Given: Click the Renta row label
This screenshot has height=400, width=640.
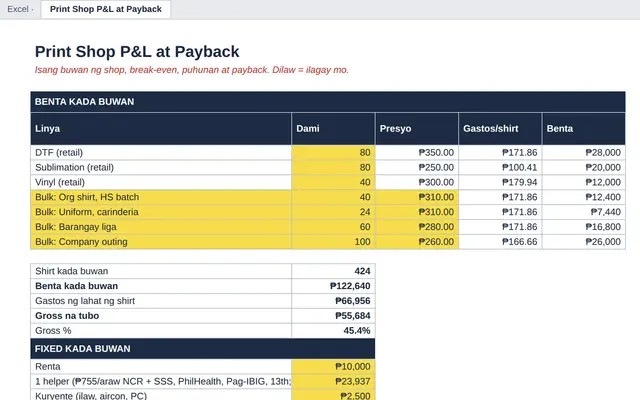Looking at the screenshot, I should (161, 367).
